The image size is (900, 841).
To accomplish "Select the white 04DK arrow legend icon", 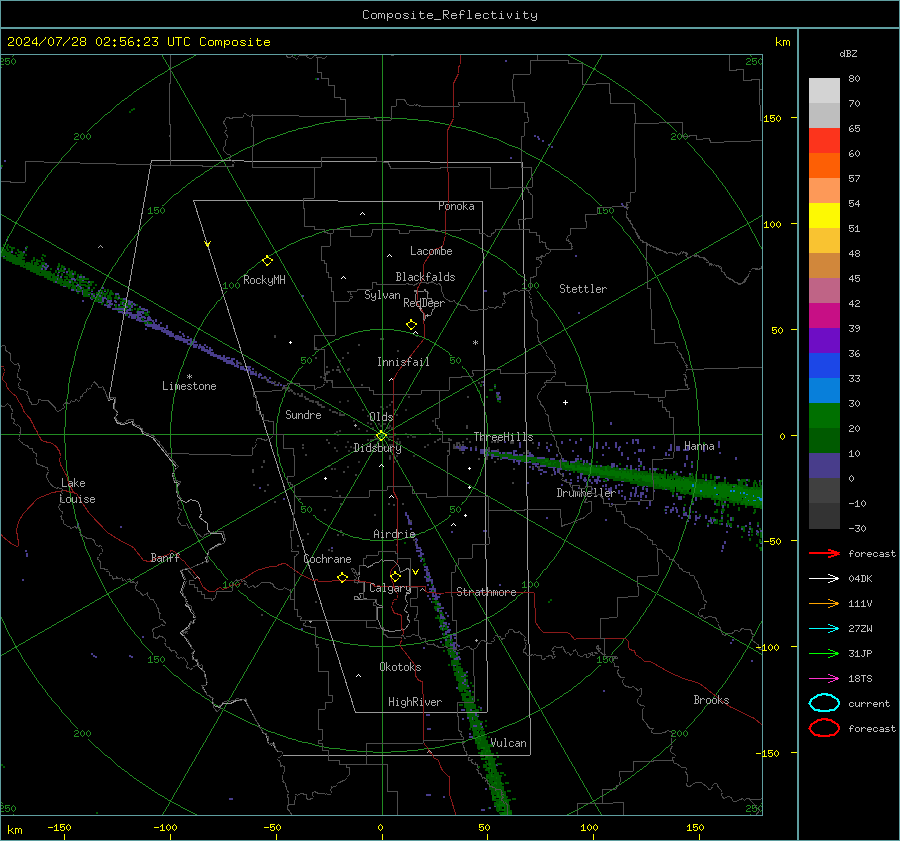I will pos(824,579).
